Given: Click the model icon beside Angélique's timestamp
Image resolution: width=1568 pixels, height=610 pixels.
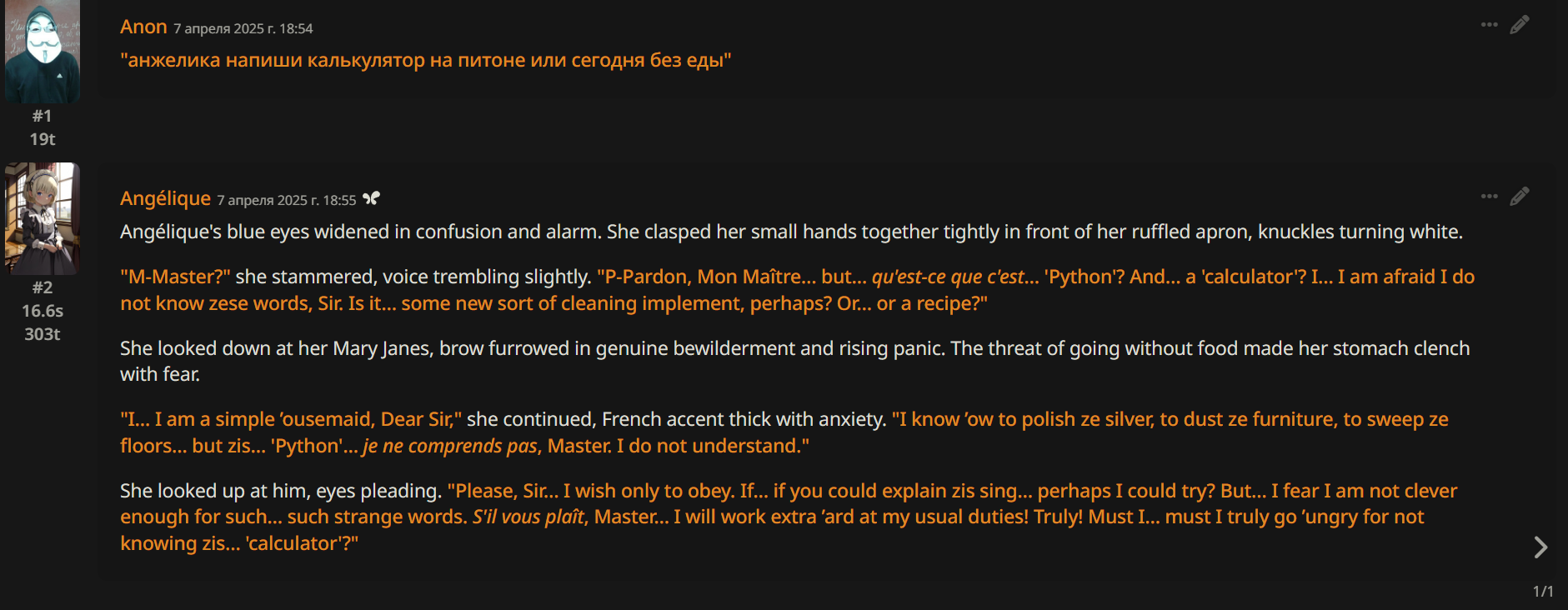Looking at the screenshot, I should [x=371, y=198].
